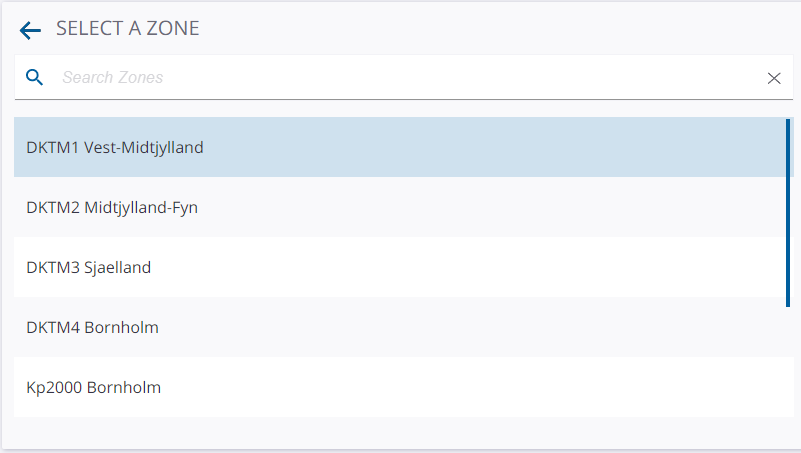The width and height of the screenshot is (801, 453).
Task: Choose the DKTM3 Sjaelland zone
Action: point(400,267)
